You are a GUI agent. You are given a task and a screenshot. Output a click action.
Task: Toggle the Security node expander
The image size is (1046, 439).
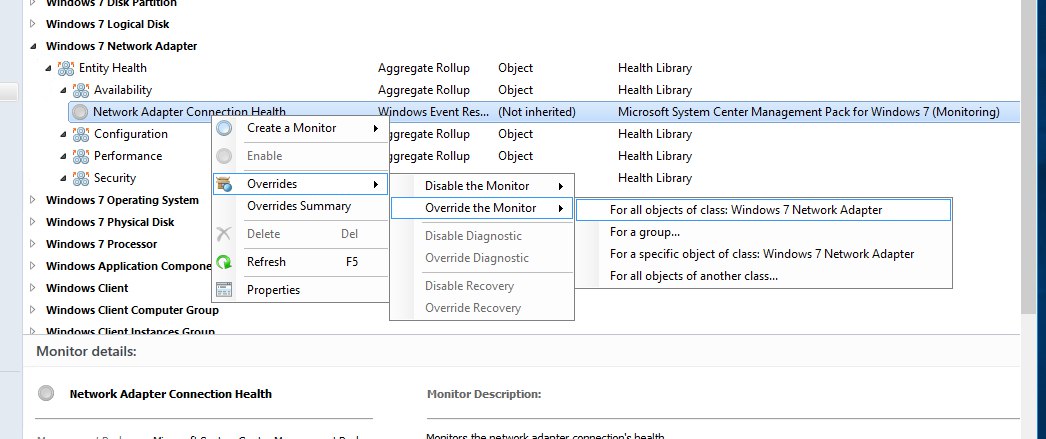coord(64,178)
